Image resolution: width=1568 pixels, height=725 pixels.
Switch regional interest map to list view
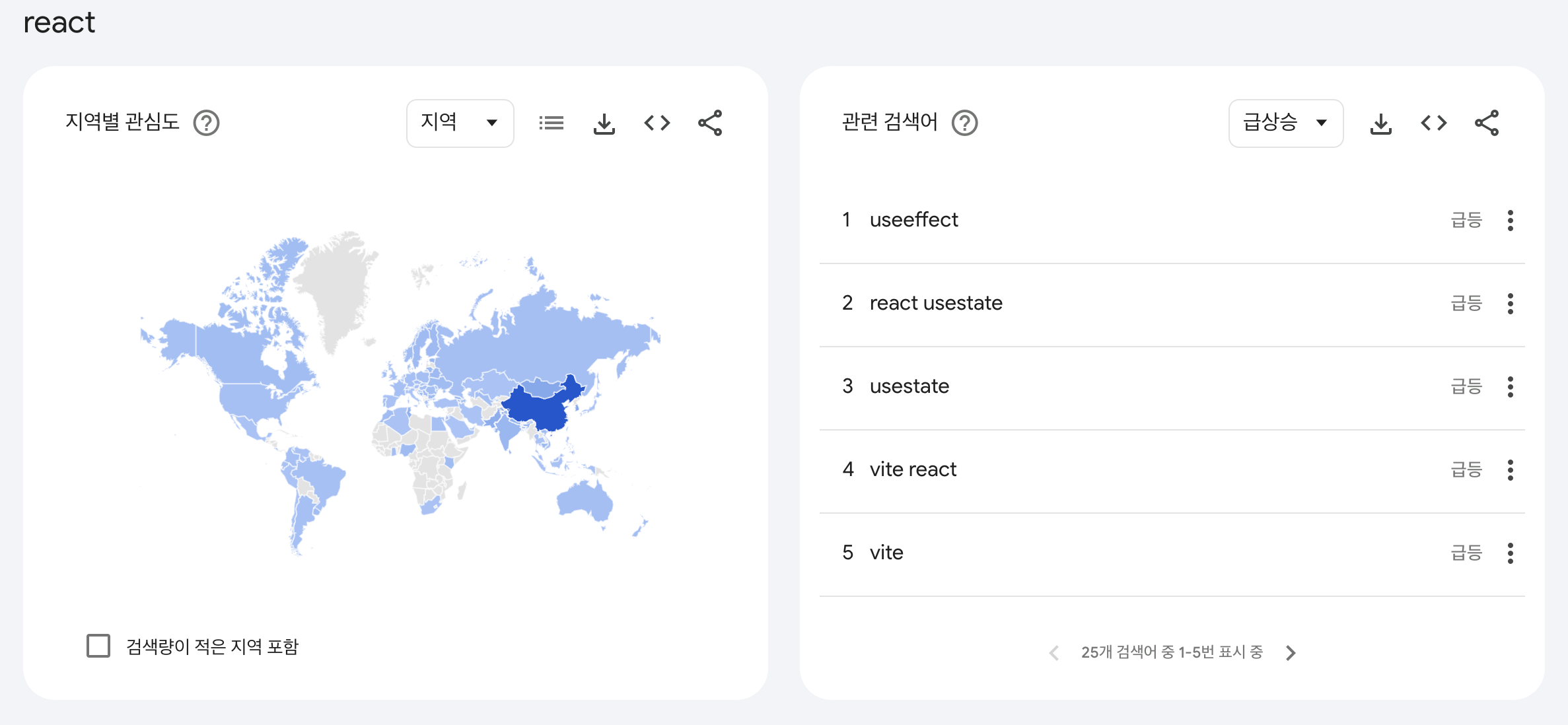(x=551, y=123)
